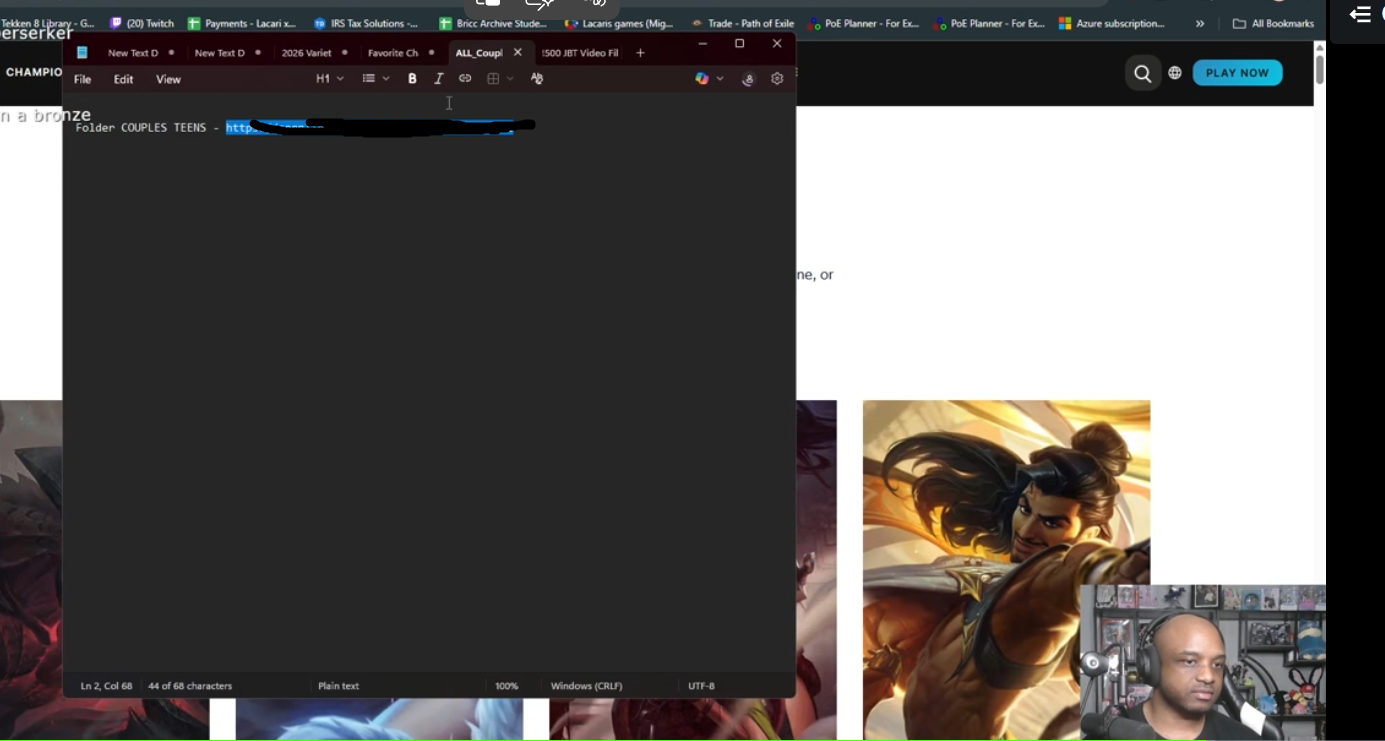Click the list icon at top-right of screen
The image size is (1385, 741).
pyautogui.click(x=1360, y=14)
